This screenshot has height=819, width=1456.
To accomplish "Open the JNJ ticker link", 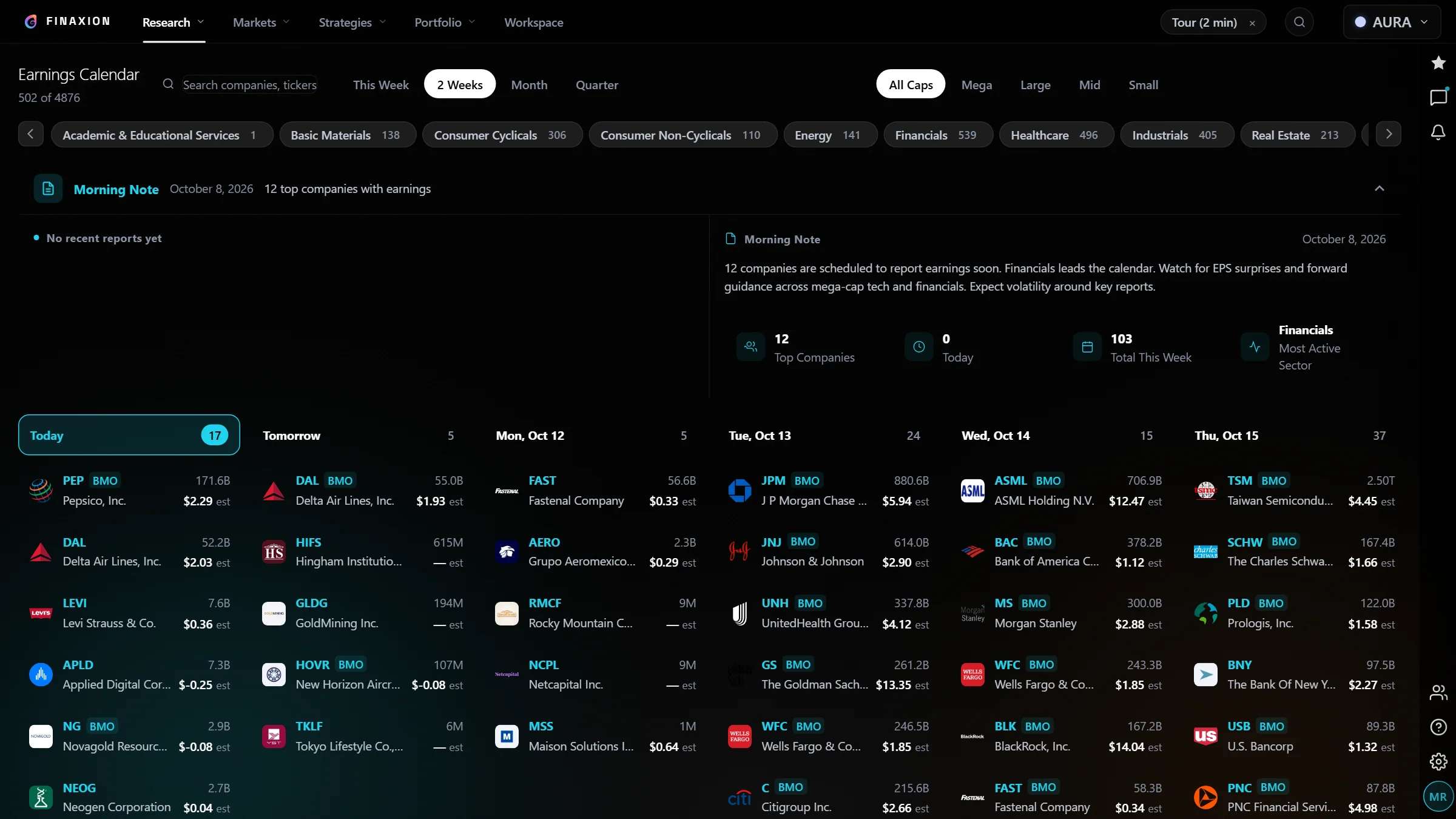I will coord(771,542).
